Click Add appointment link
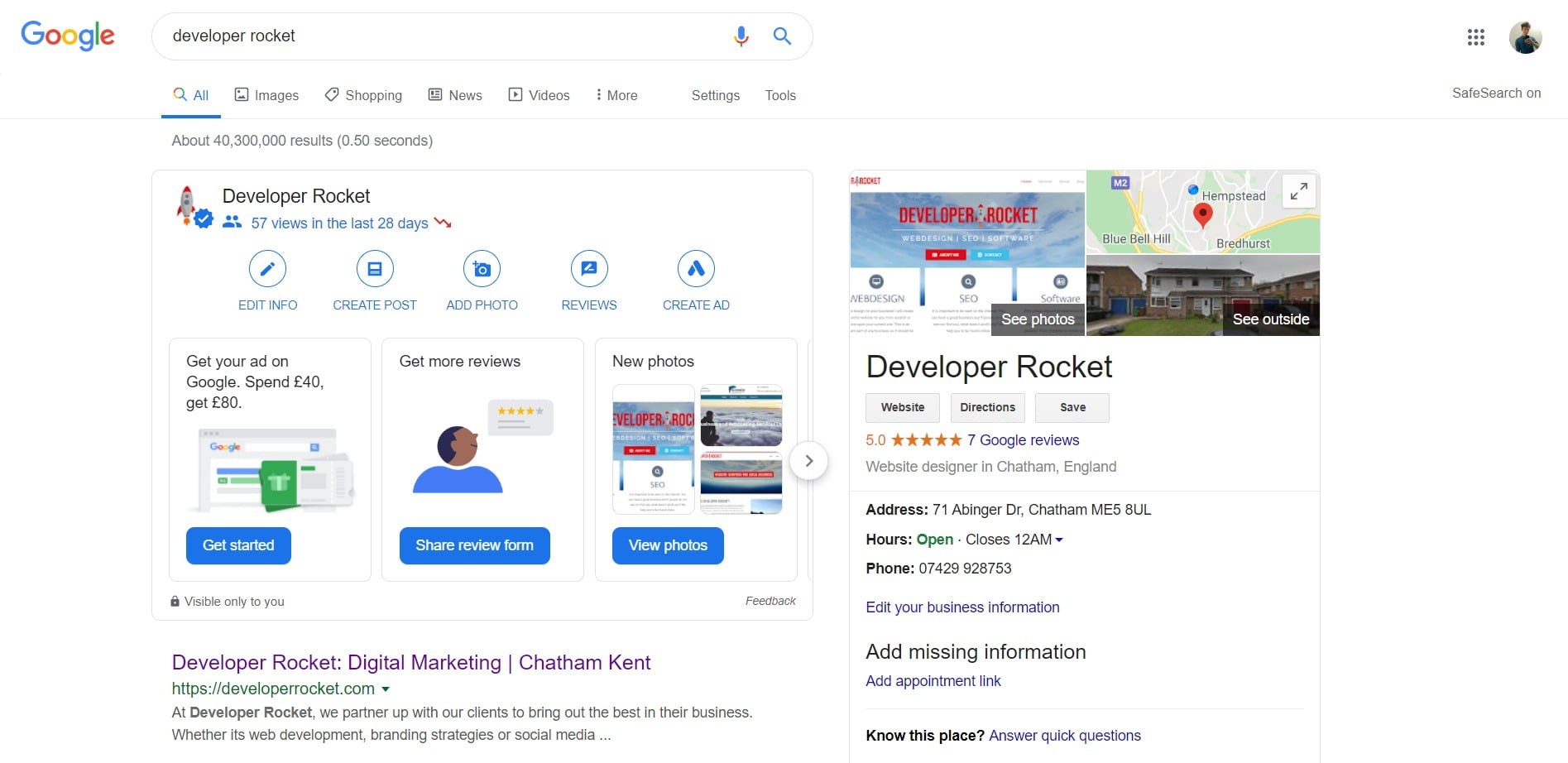The height and width of the screenshot is (763, 1568). (x=933, y=681)
